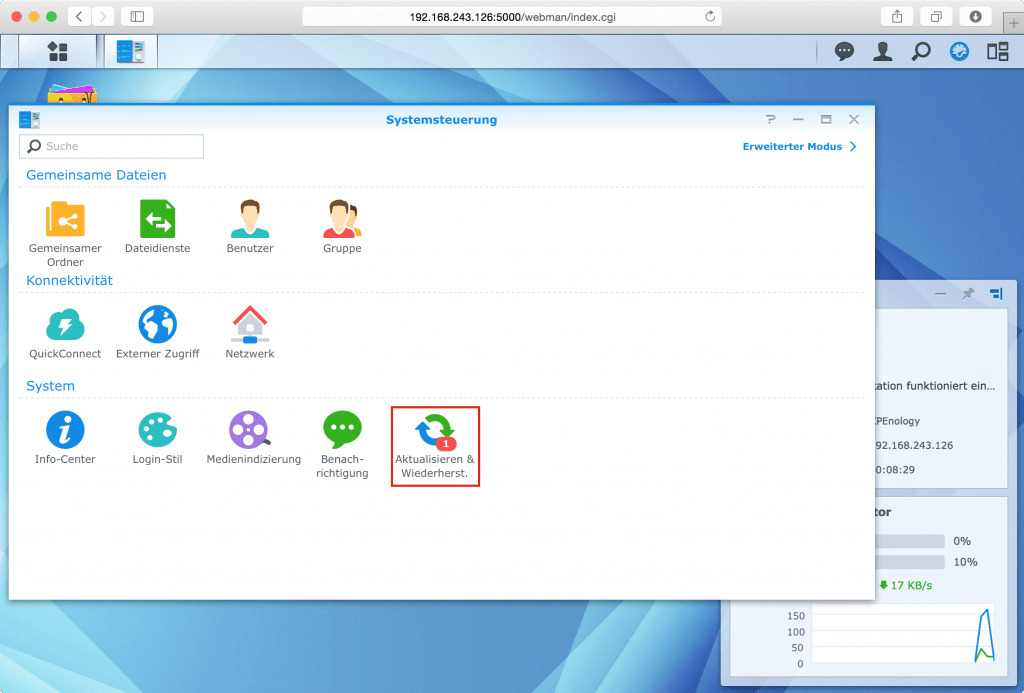The height and width of the screenshot is (693, 1024).
Task: Minimize the Systemsteuerung window
Action: pyautogui.click(x=798, y=120)
